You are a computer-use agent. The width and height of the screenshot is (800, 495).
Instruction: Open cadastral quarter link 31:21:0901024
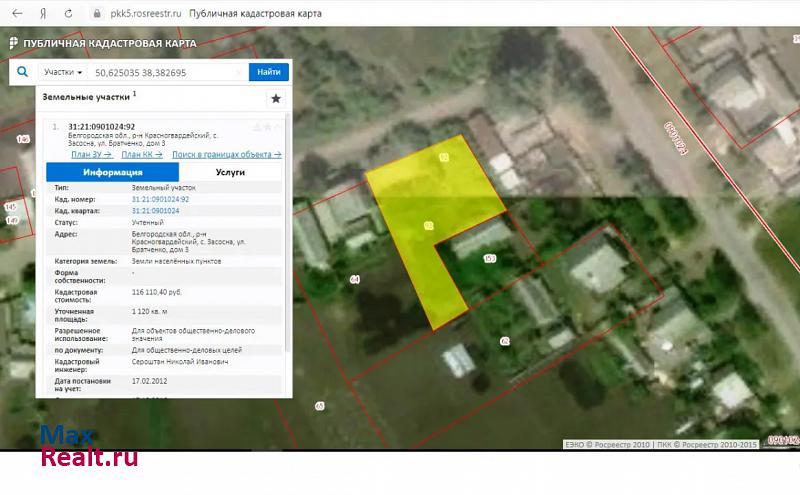pos(155,211)
